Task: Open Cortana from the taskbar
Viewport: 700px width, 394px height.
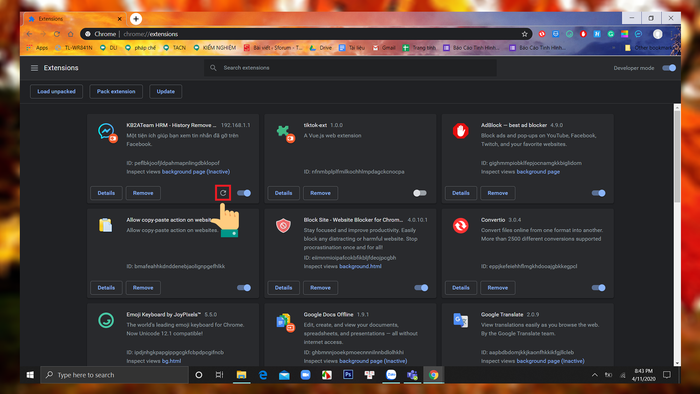Action: (x=199, y=375)
